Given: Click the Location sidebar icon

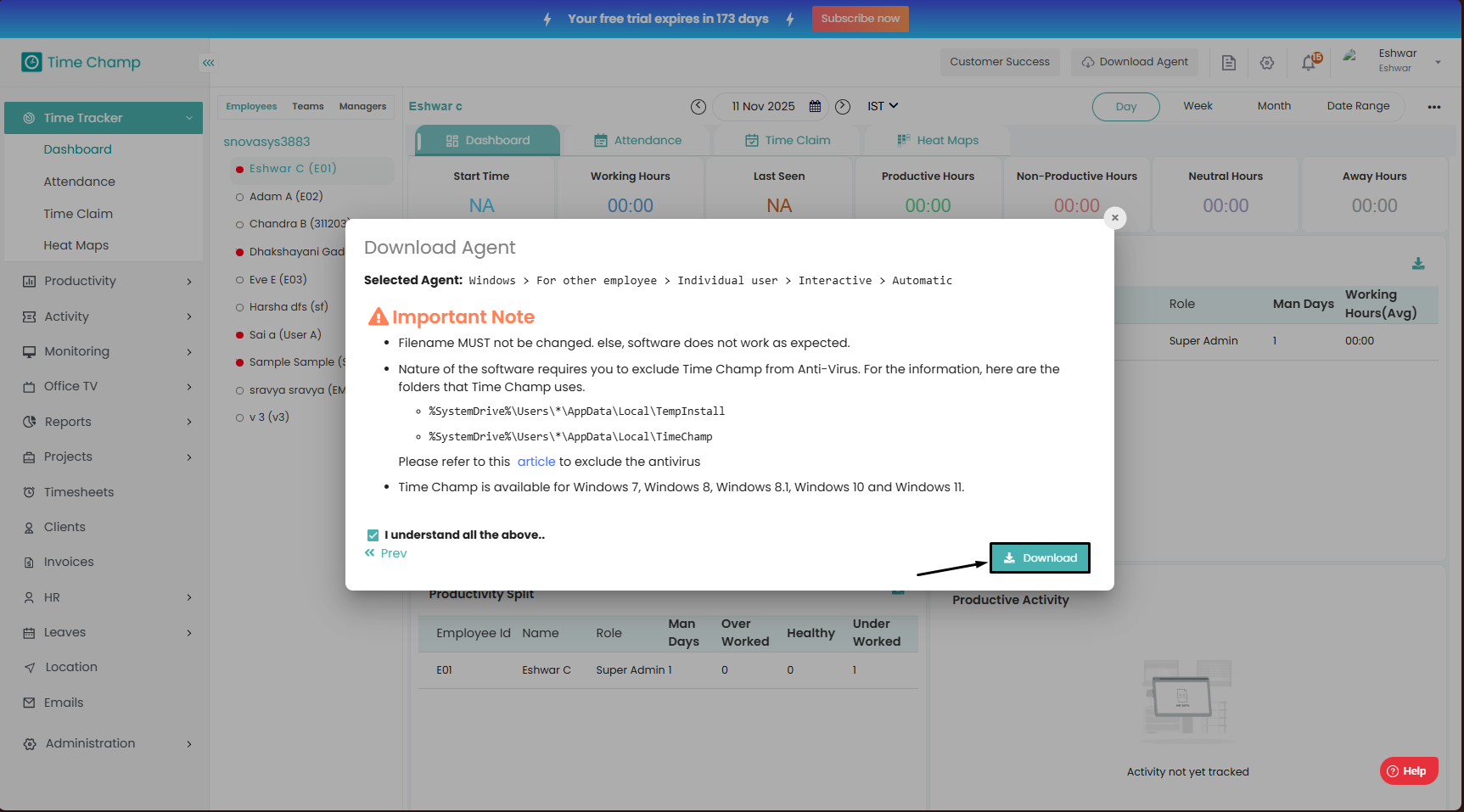Looking at the screenshot, I should 30,668.
